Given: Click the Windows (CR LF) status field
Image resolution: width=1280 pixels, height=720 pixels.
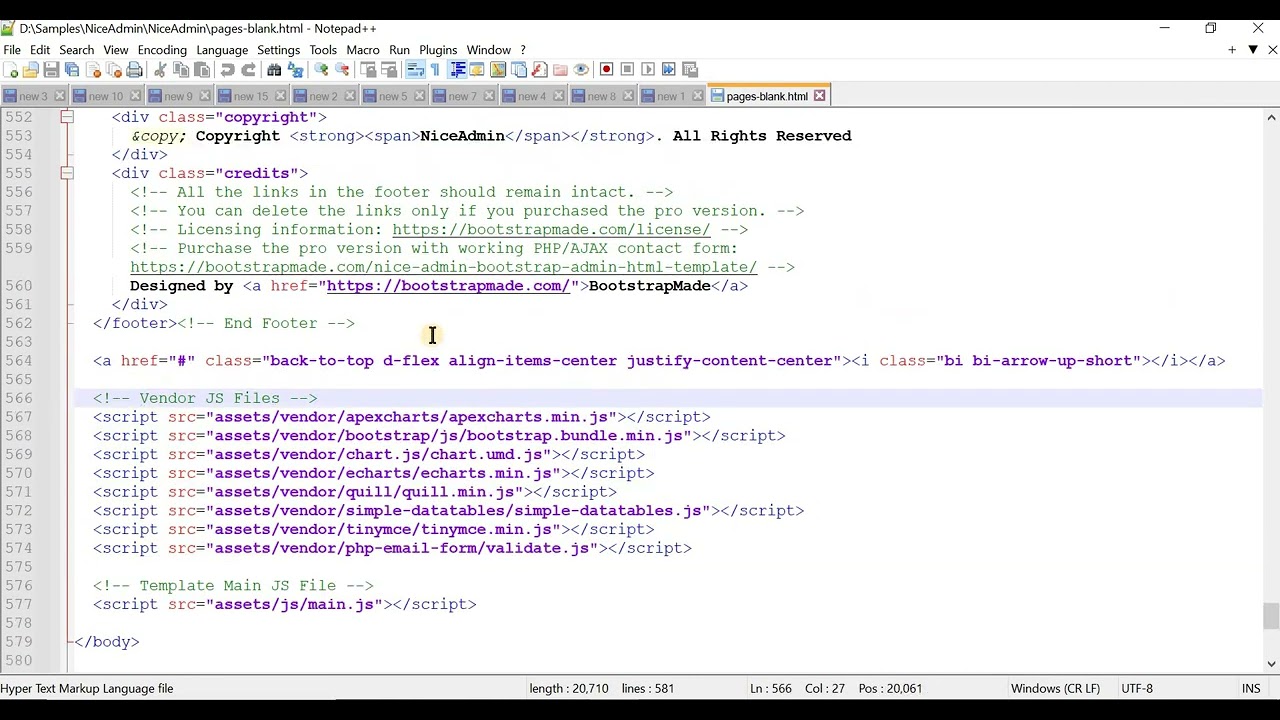Looking at the screenshot, I should click(x=1055, y=688).
